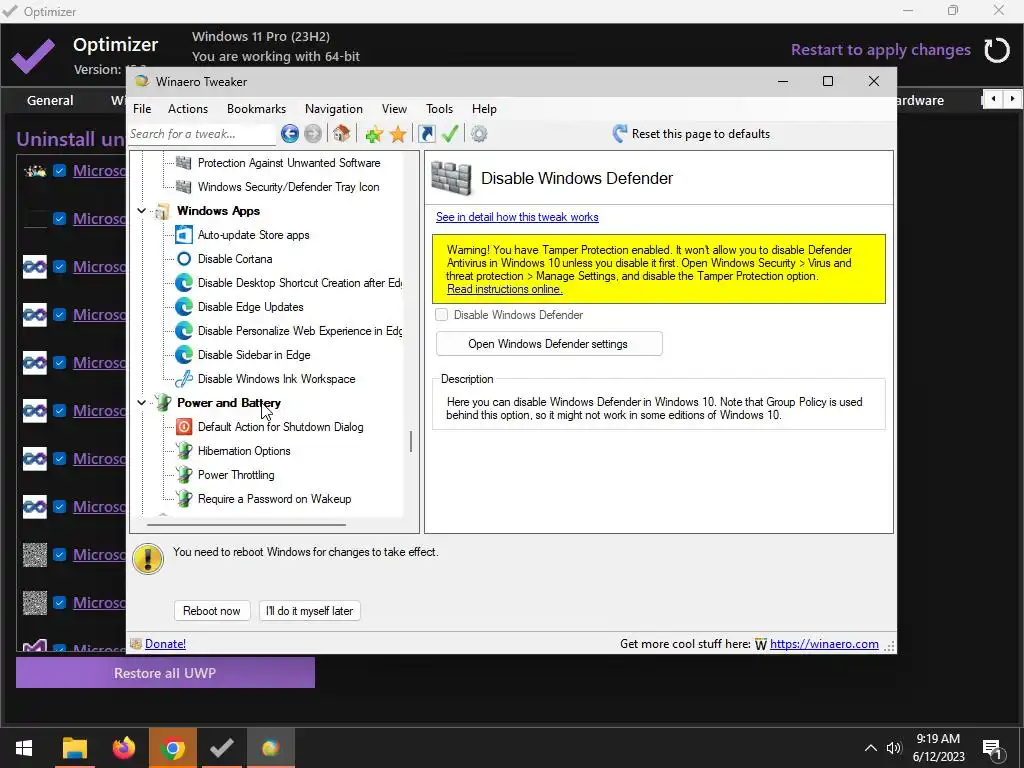Image resolution: width=1024 pixels, height=768 pixels.
Task: Open the Tools menu
Action: pyautogui.click(x=440, y=109)
